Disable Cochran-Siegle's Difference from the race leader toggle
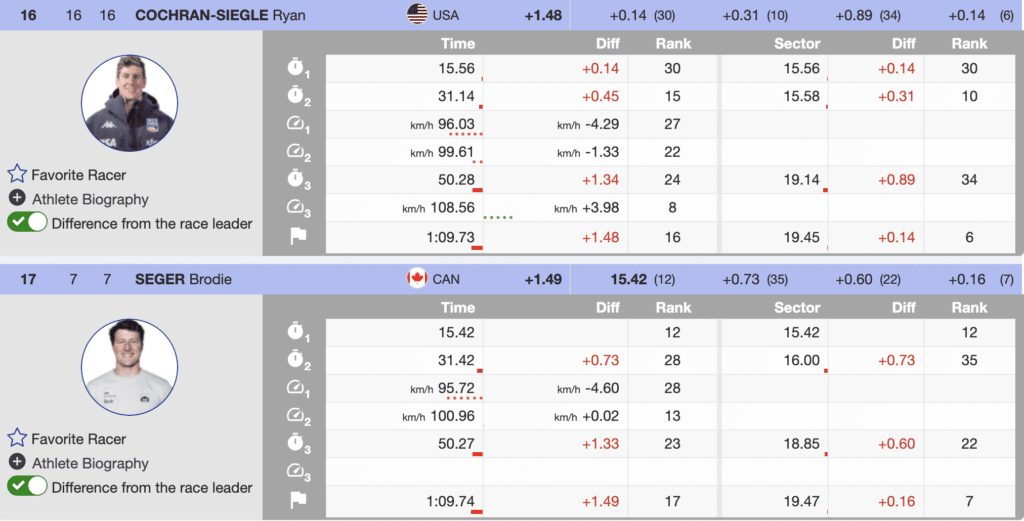 pyautogui.click(x=28, y=223)
